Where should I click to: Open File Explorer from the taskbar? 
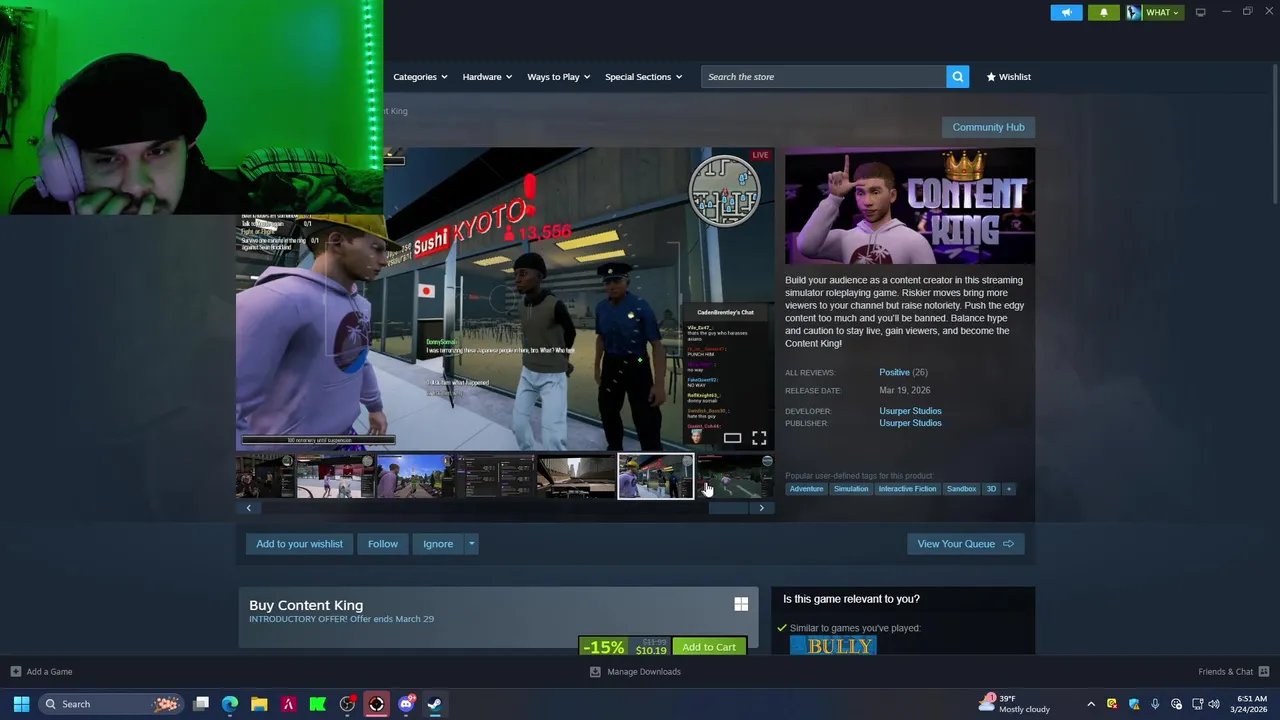[x=259, y=704]
